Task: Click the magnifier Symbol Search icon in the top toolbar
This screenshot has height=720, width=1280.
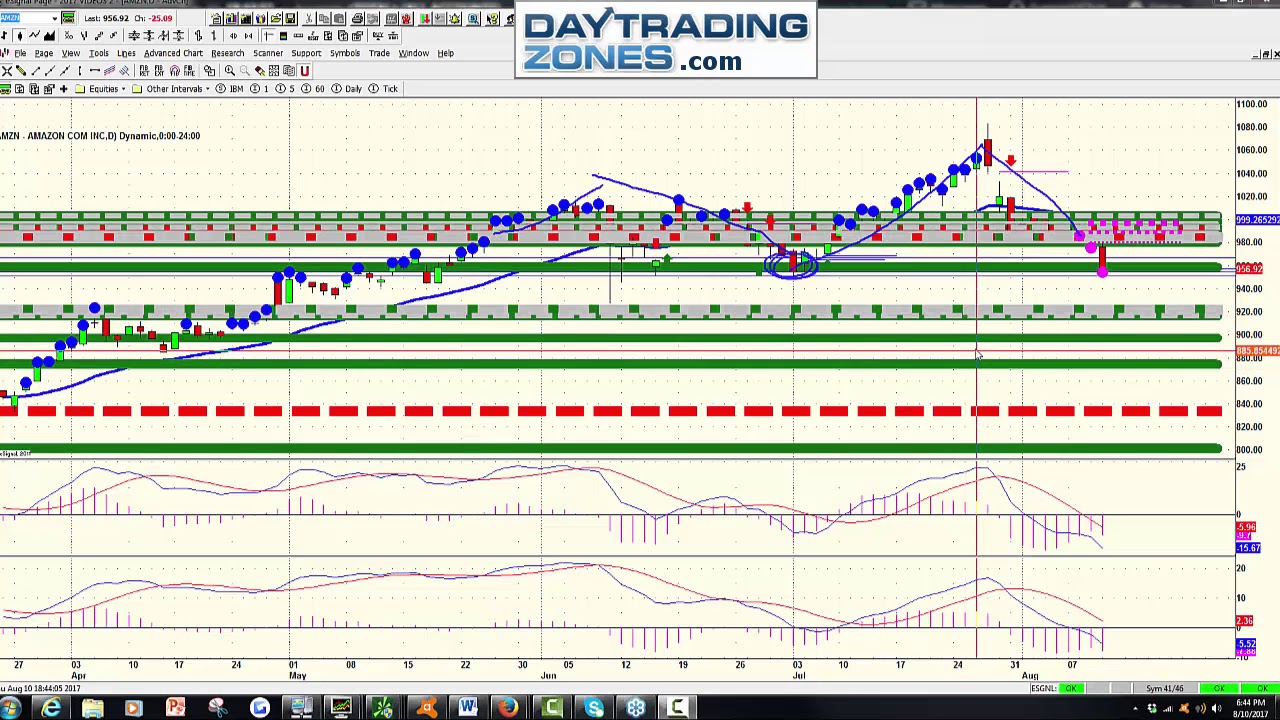Action: 473,18
